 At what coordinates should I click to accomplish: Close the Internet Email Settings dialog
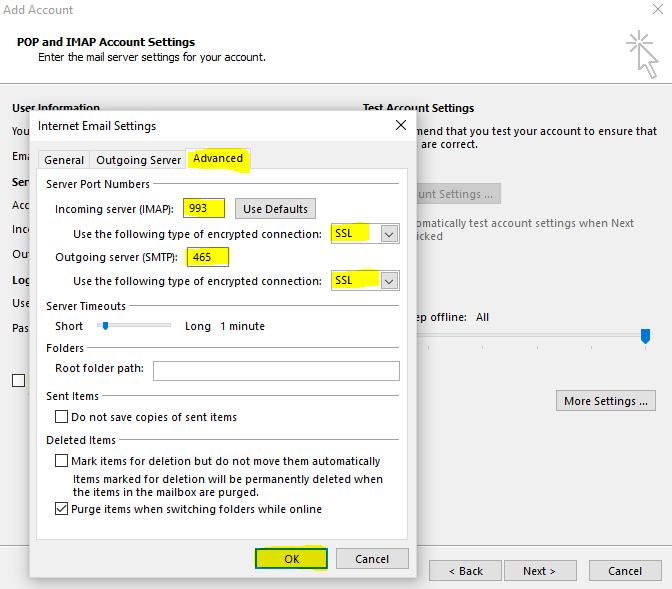point(400,126)
